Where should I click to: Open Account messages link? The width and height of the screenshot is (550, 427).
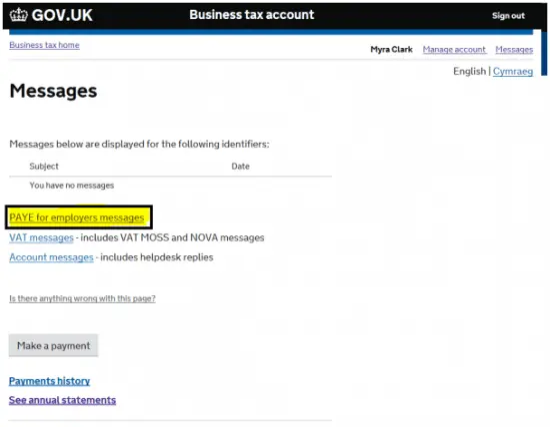pyautogui.click(x=51, y=257)
